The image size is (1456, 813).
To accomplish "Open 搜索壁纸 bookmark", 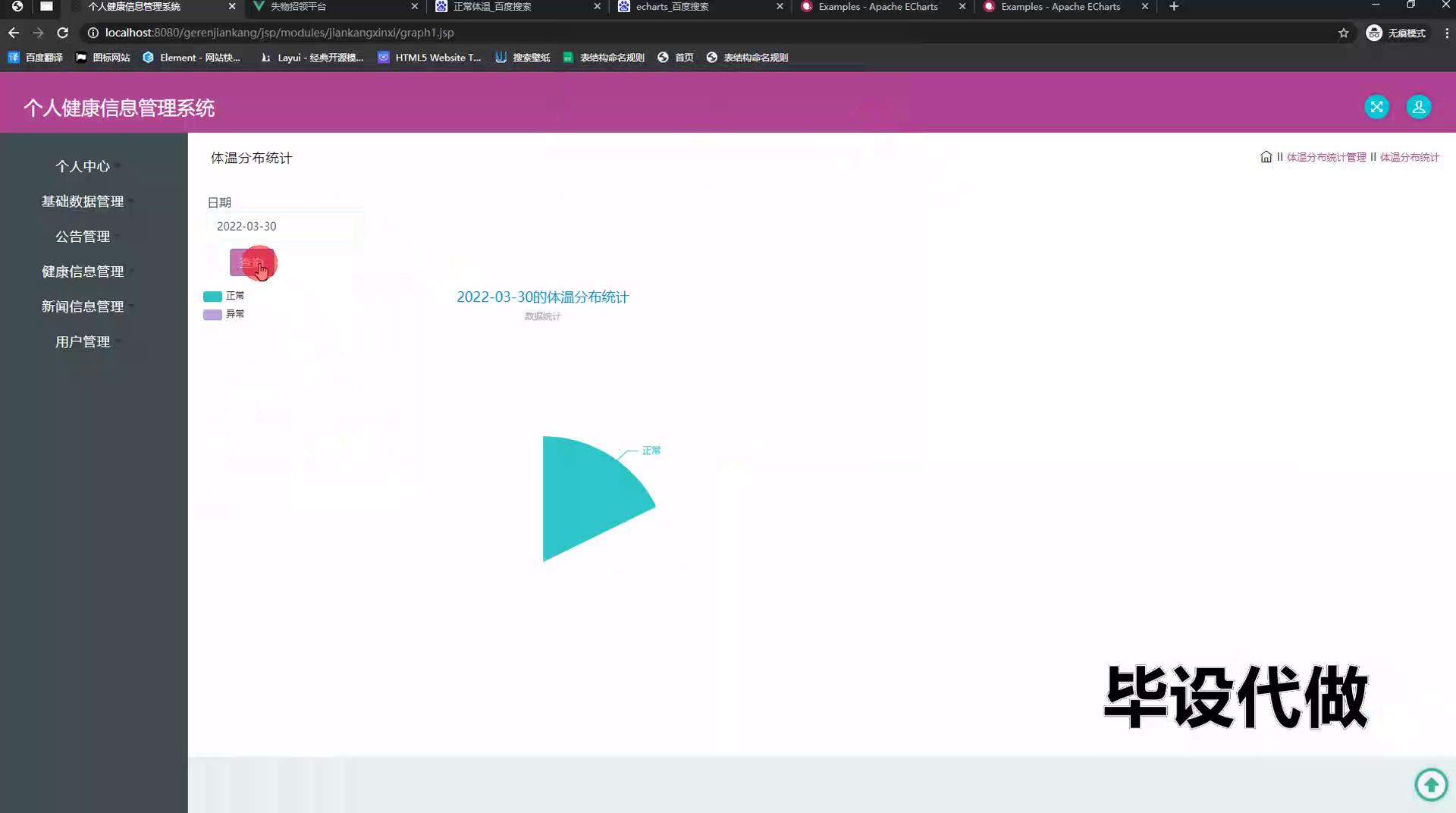I will point(522,58).
